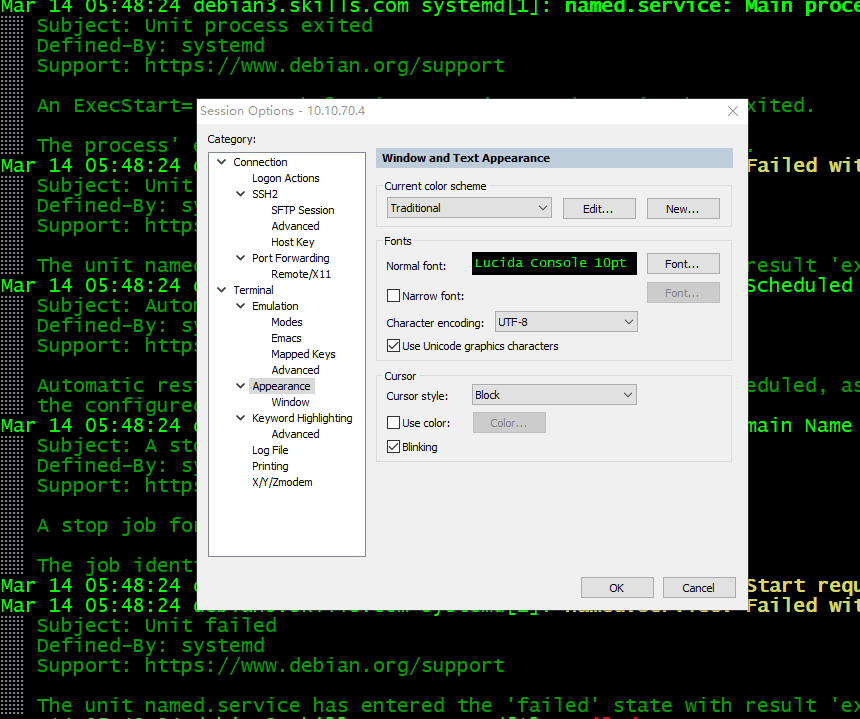This screenshot has height=719, width=860.
Task: Click Edit... for the color scheme
Action: coord(599,208)
